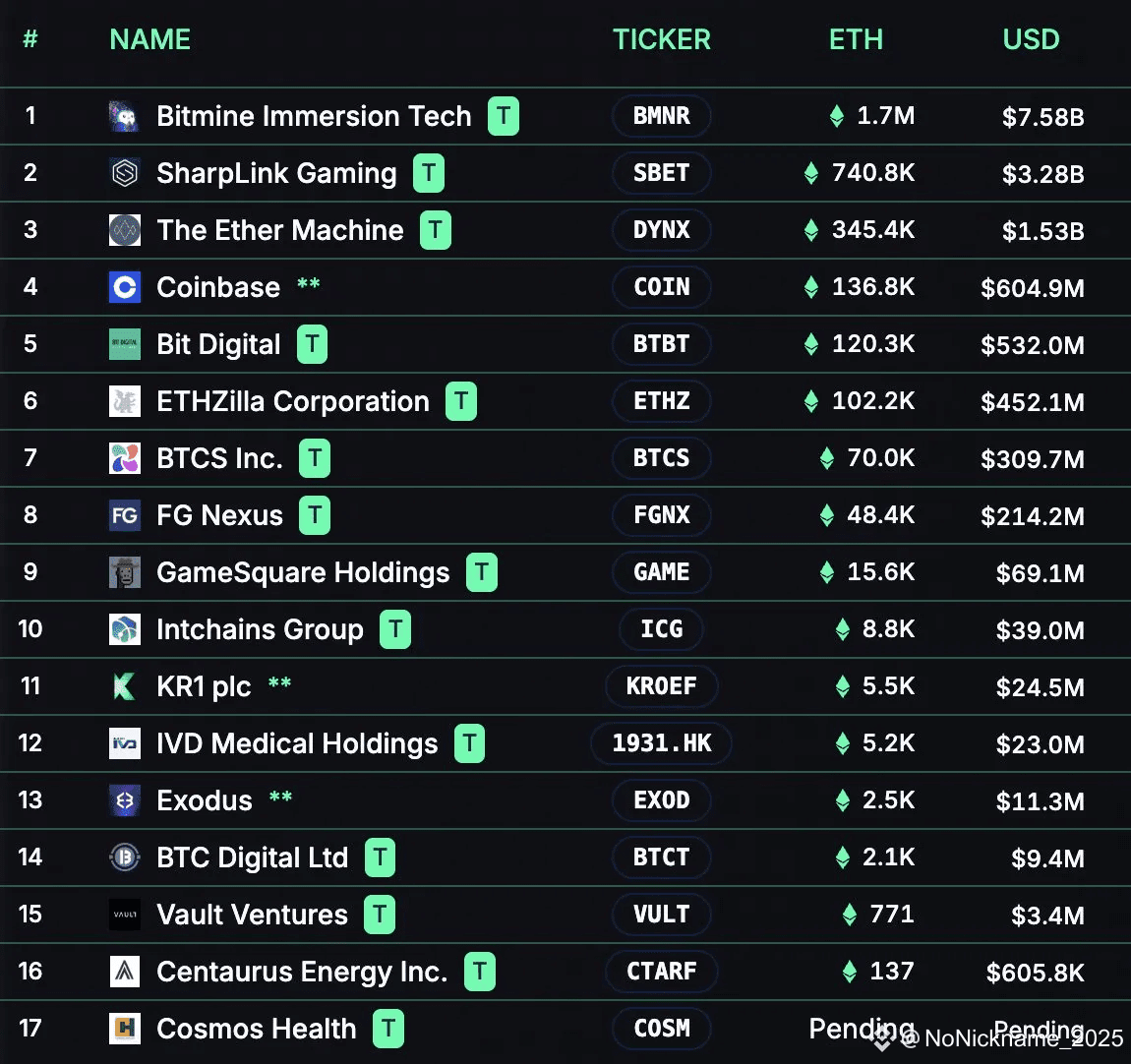The width and height of the screenshot is (1131, 1064).
Task: Click the CTARF ticker pill
Action: click(x=662, y=971)
